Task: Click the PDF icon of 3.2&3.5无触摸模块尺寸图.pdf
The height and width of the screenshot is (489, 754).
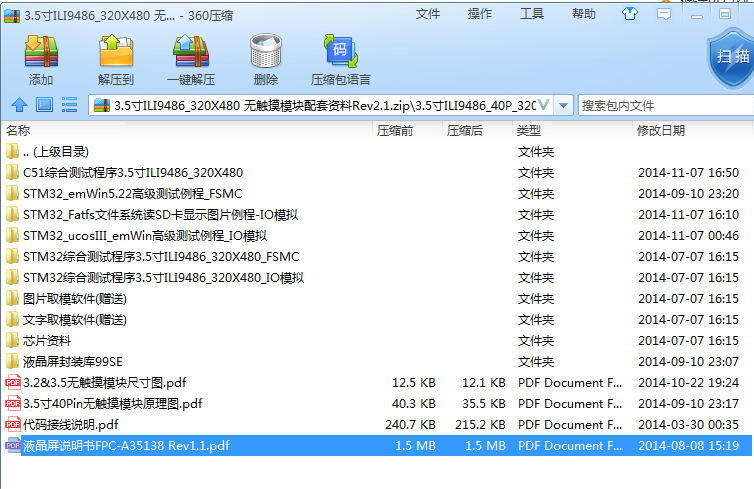Action: tap(13, 382)
